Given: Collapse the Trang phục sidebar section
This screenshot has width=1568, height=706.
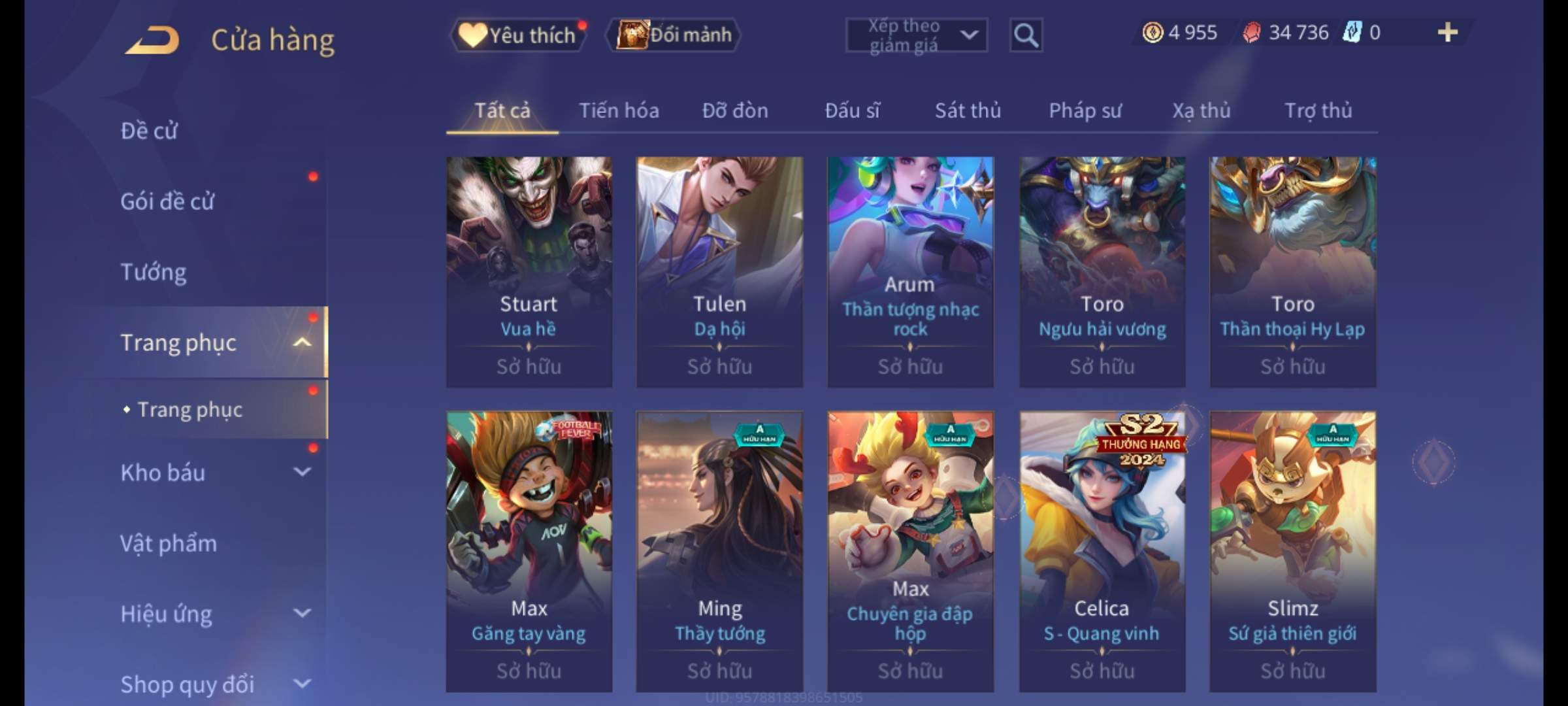Looking at the screenshot, I should pos(302,342).
